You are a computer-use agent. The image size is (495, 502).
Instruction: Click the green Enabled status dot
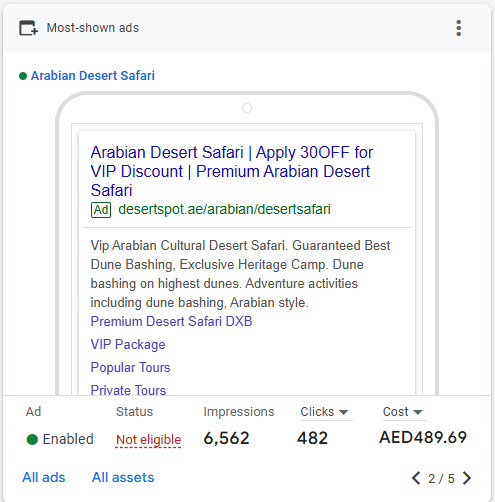32,439
